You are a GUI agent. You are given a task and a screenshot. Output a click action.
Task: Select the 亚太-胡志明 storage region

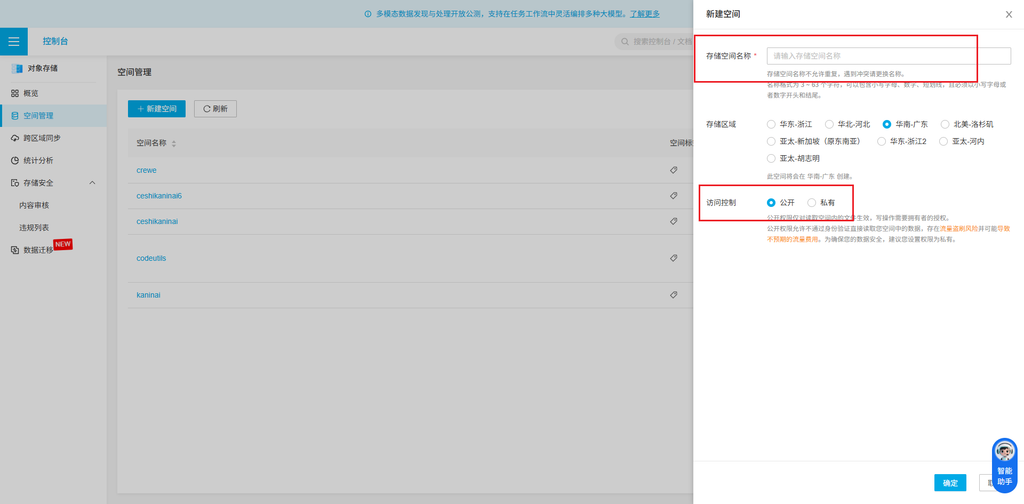(771, 159)
